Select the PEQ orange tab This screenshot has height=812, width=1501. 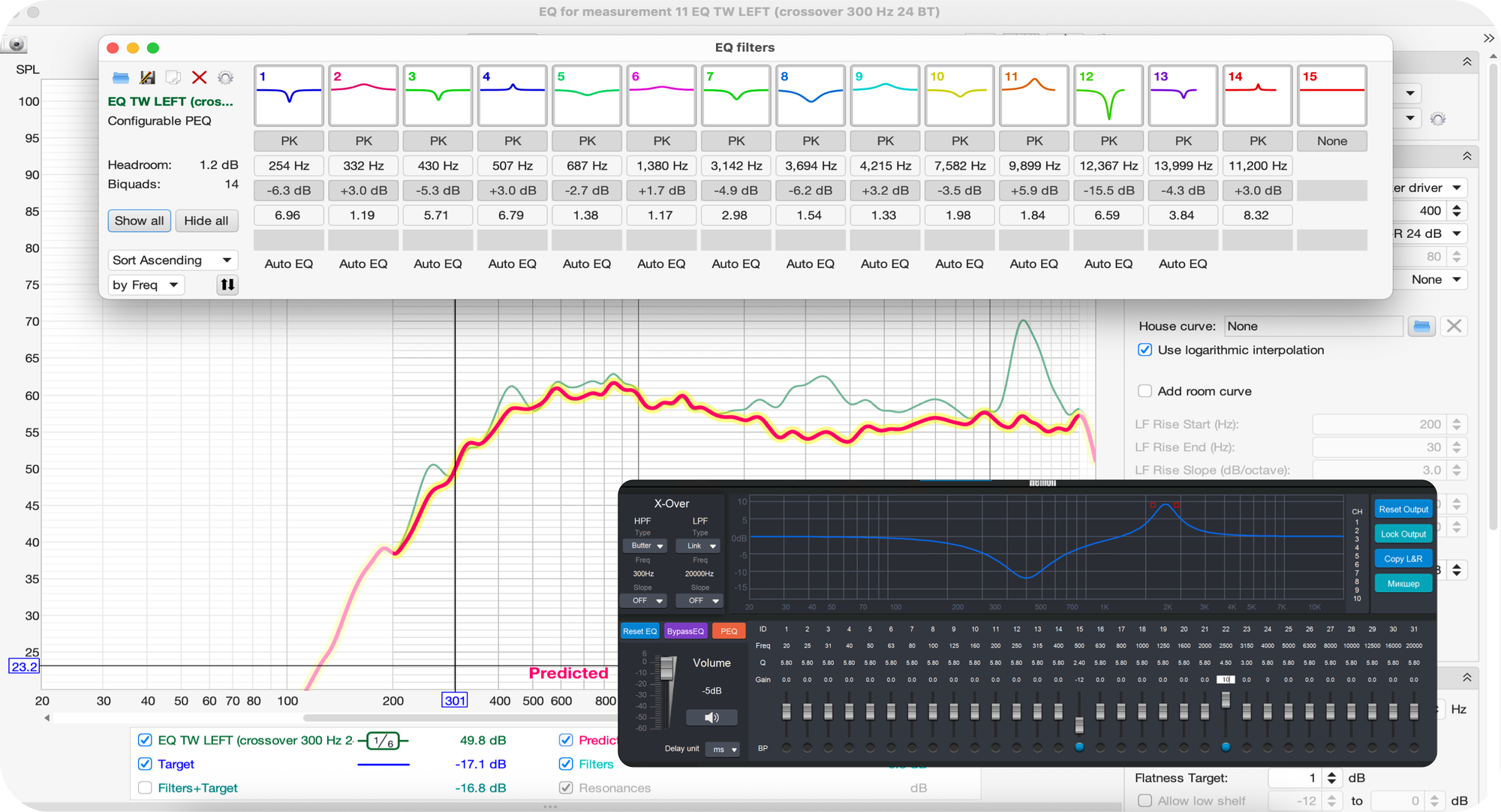click(728, 631)
